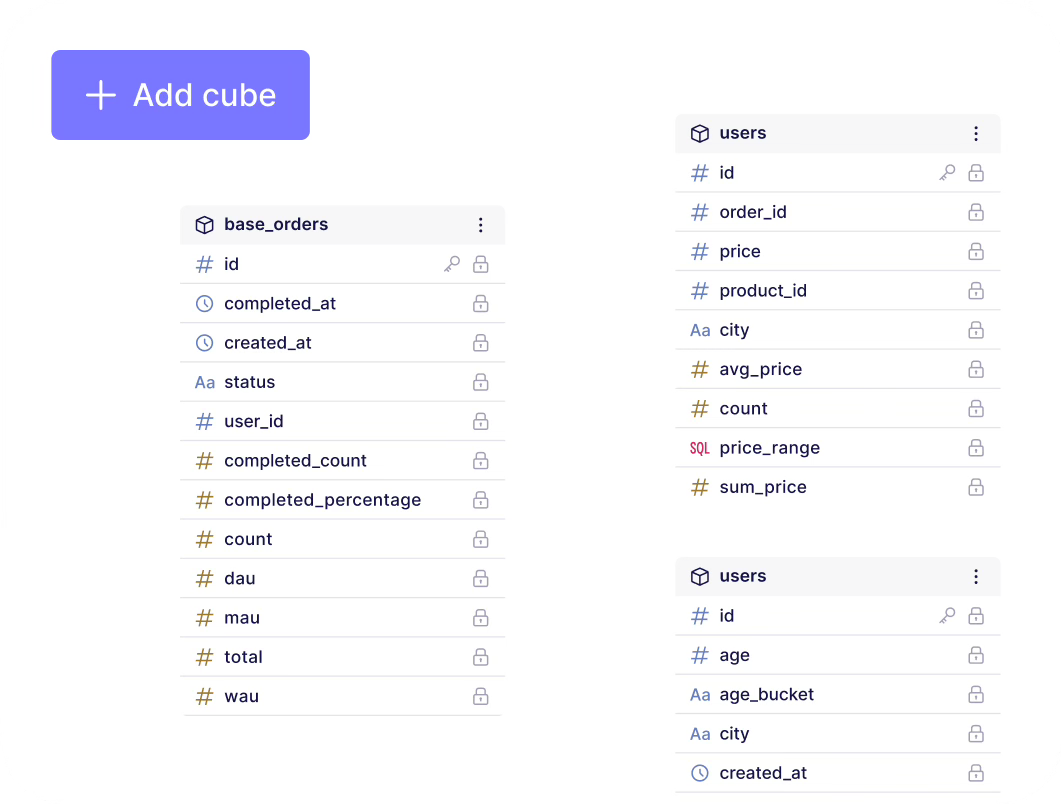
Task: Open the bottom users cube three-dot menu
Action: pos(976,577)
